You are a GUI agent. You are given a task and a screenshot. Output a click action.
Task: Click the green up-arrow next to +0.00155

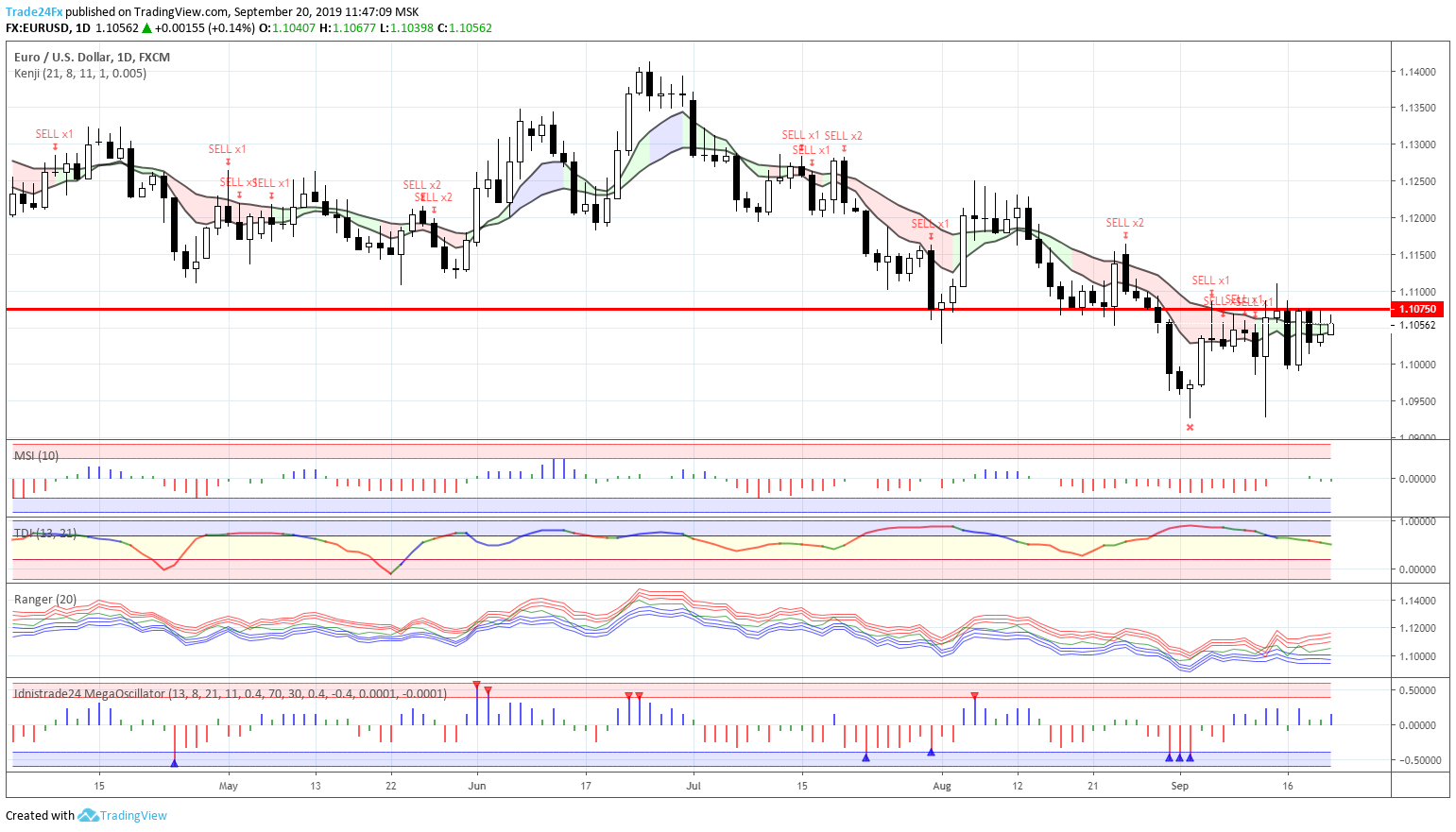tap(146, 28)
